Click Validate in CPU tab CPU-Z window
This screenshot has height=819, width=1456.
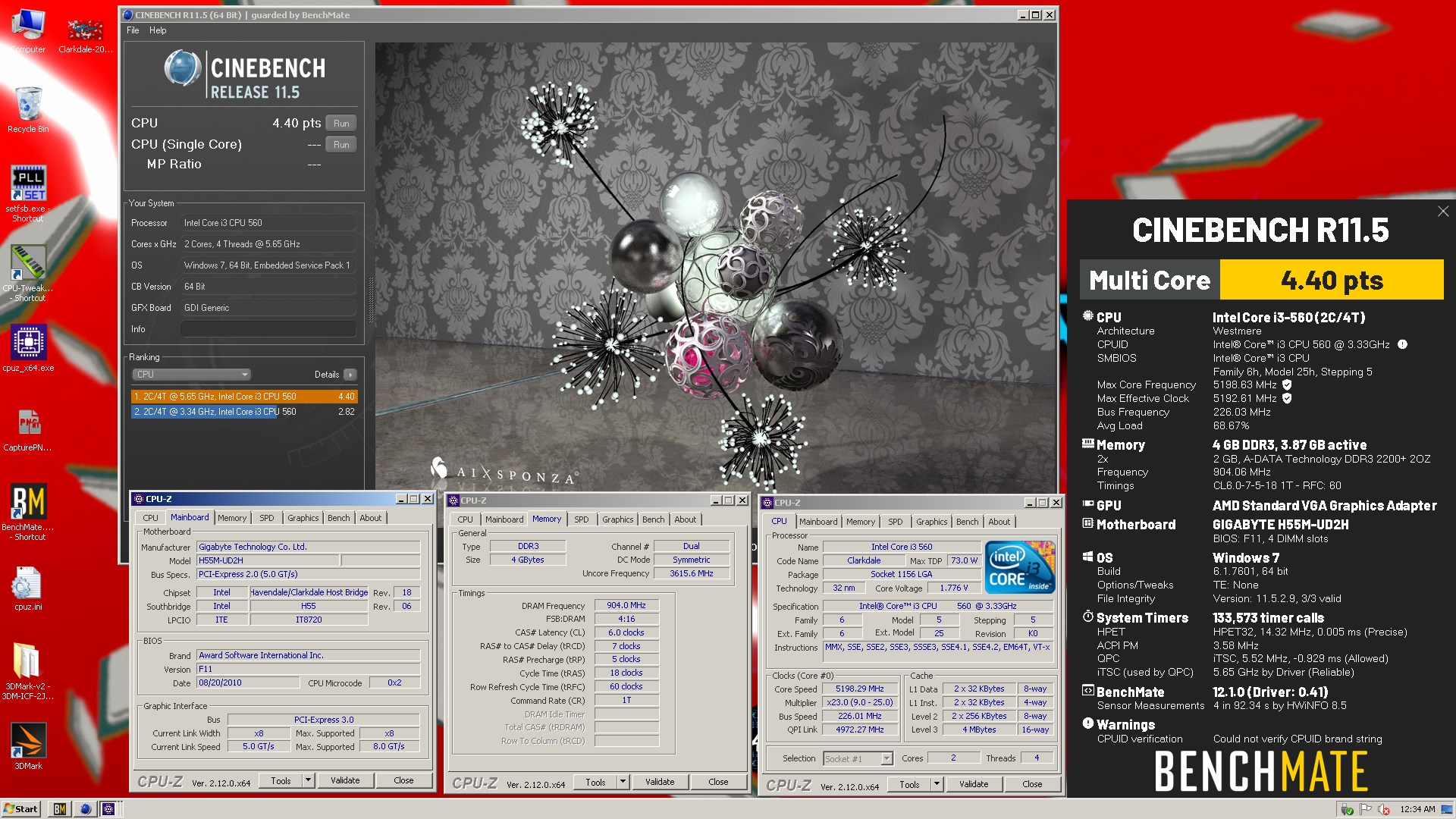point(974,784)
